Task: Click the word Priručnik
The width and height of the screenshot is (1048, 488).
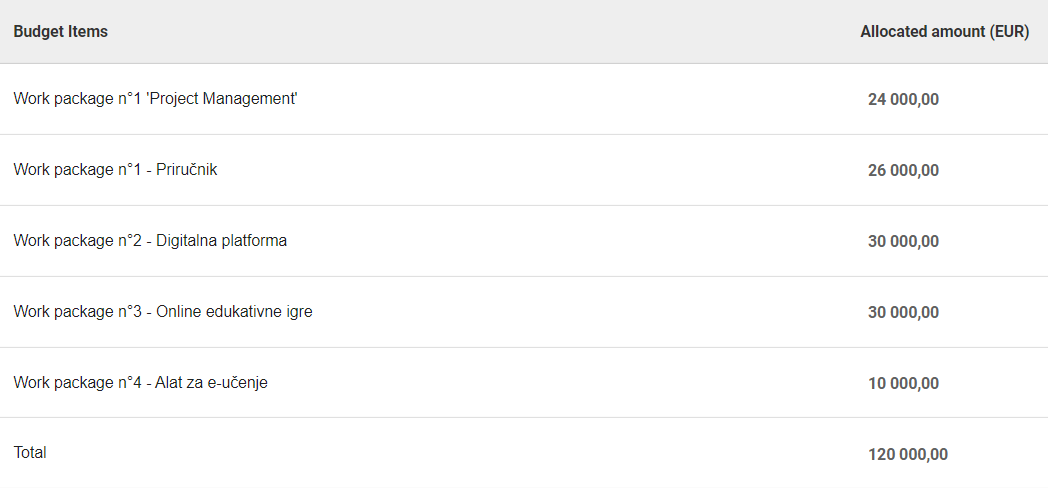Action: click(x=186, y=170)
